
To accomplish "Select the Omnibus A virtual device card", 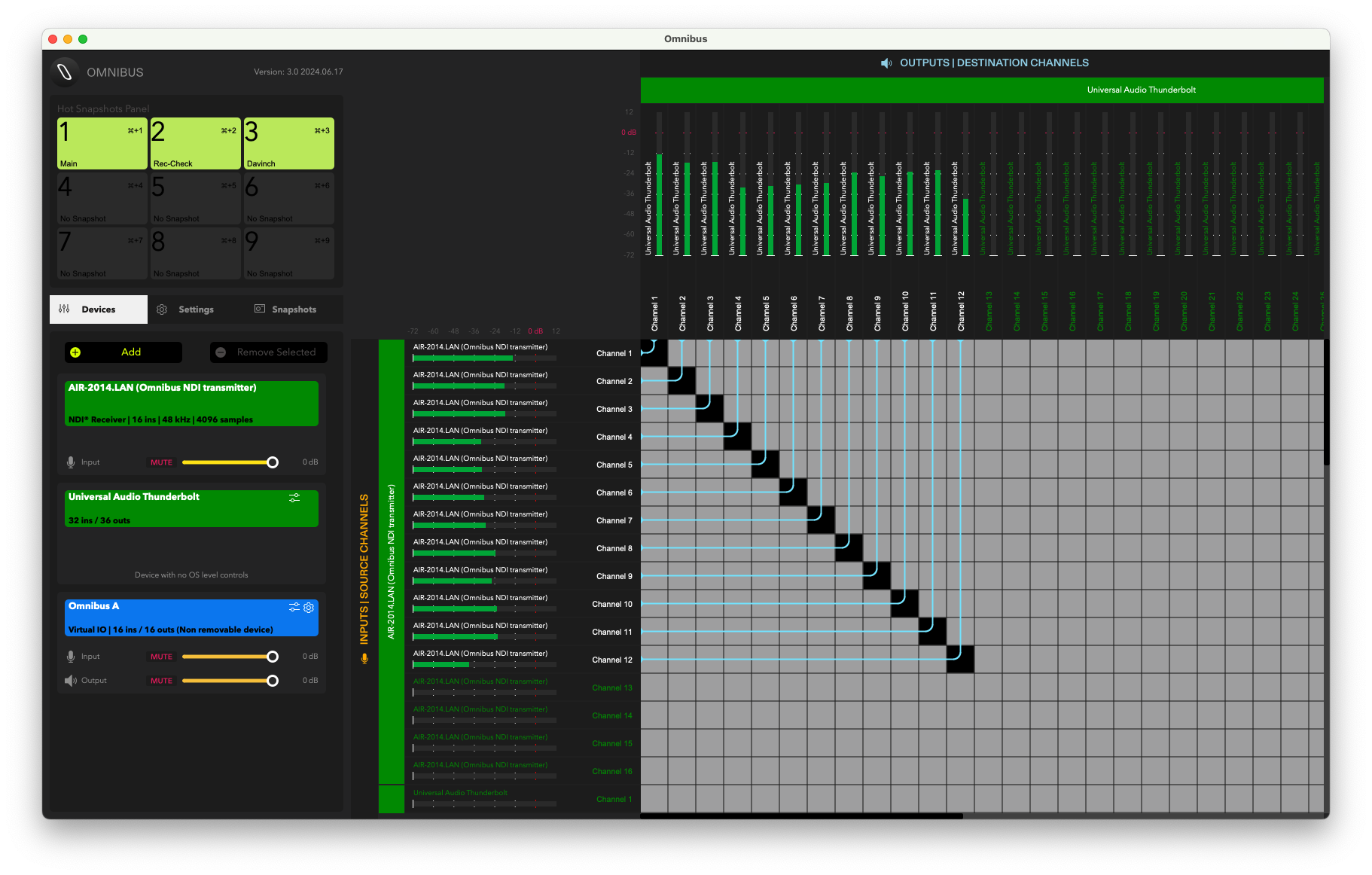I will (x=191, y=617).
